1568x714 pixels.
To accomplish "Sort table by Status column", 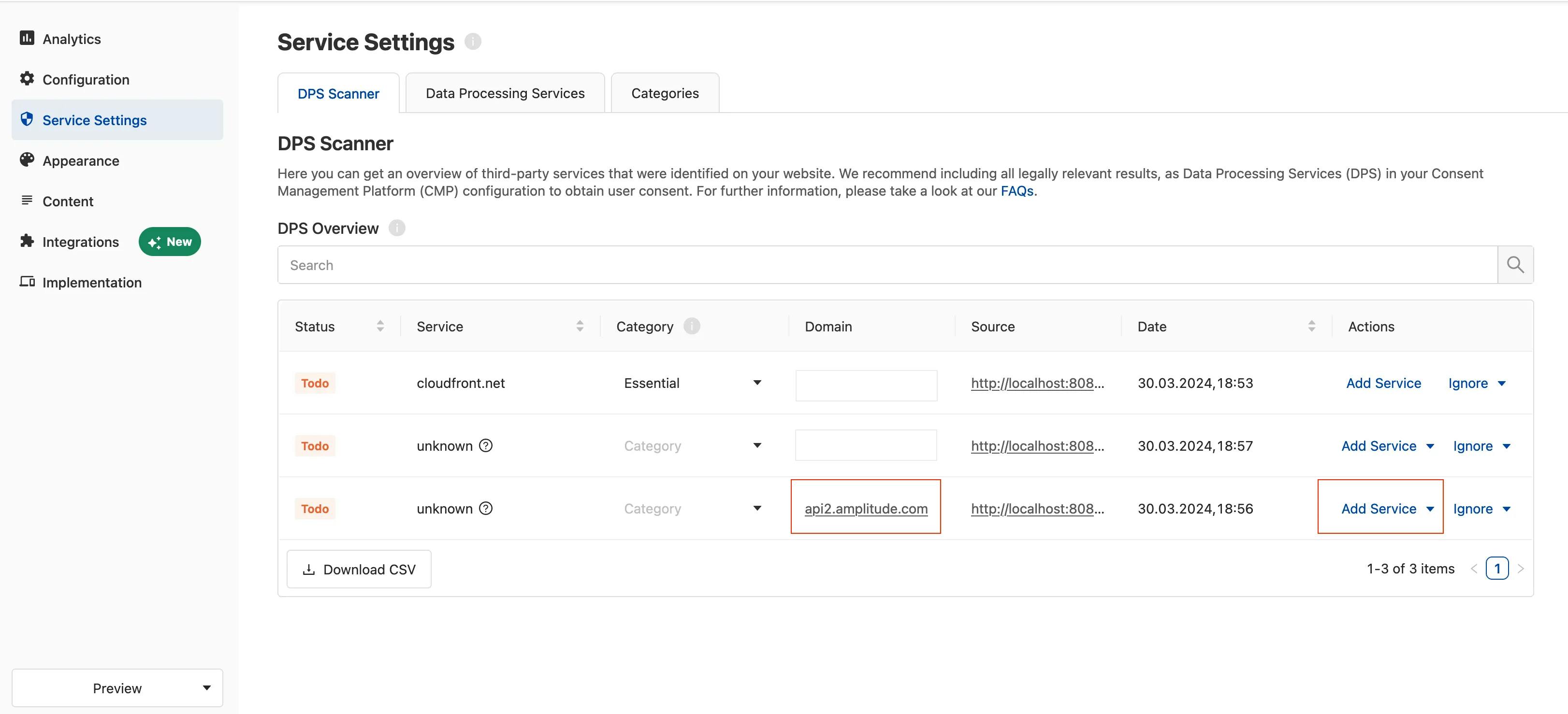I will coord(380,327).
